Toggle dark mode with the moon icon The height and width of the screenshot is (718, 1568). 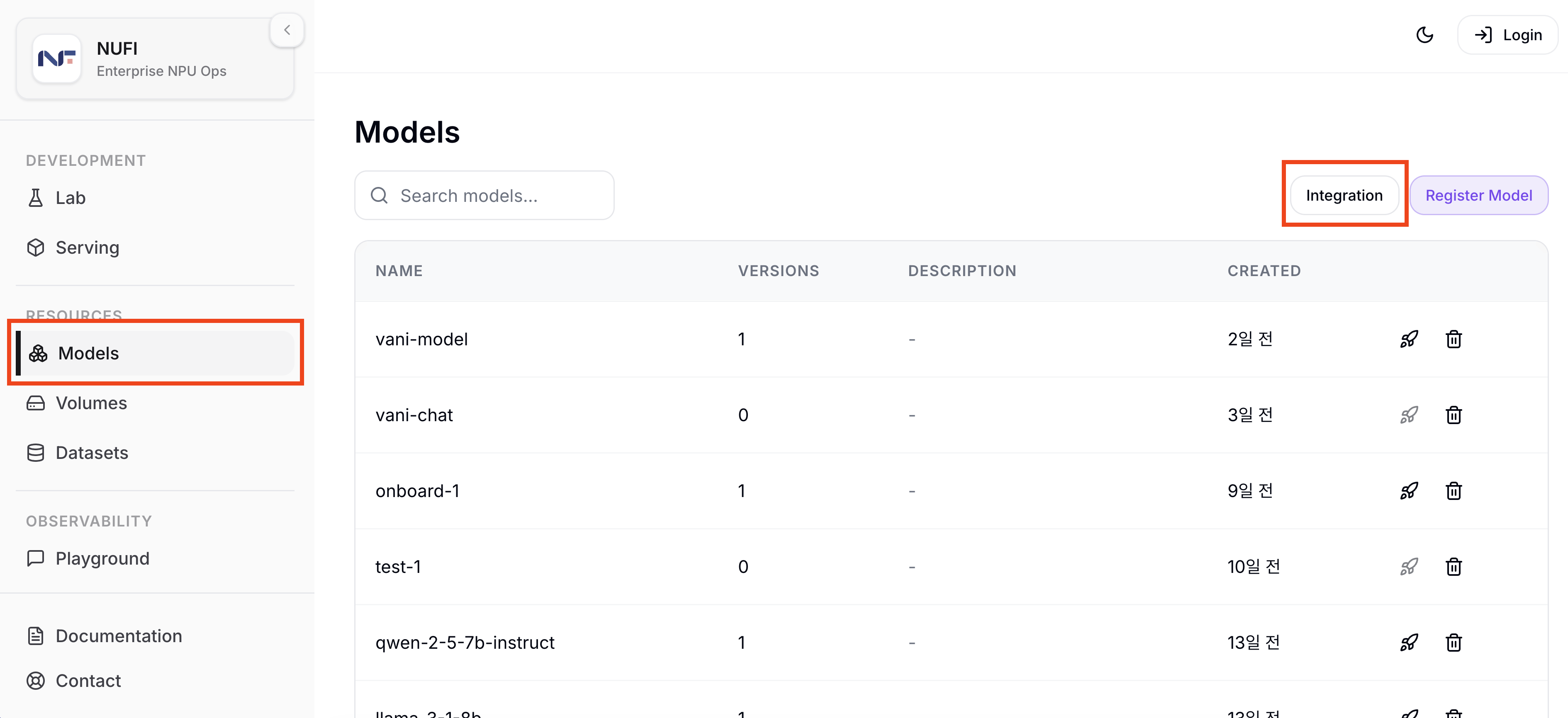tap(1424, 35)
